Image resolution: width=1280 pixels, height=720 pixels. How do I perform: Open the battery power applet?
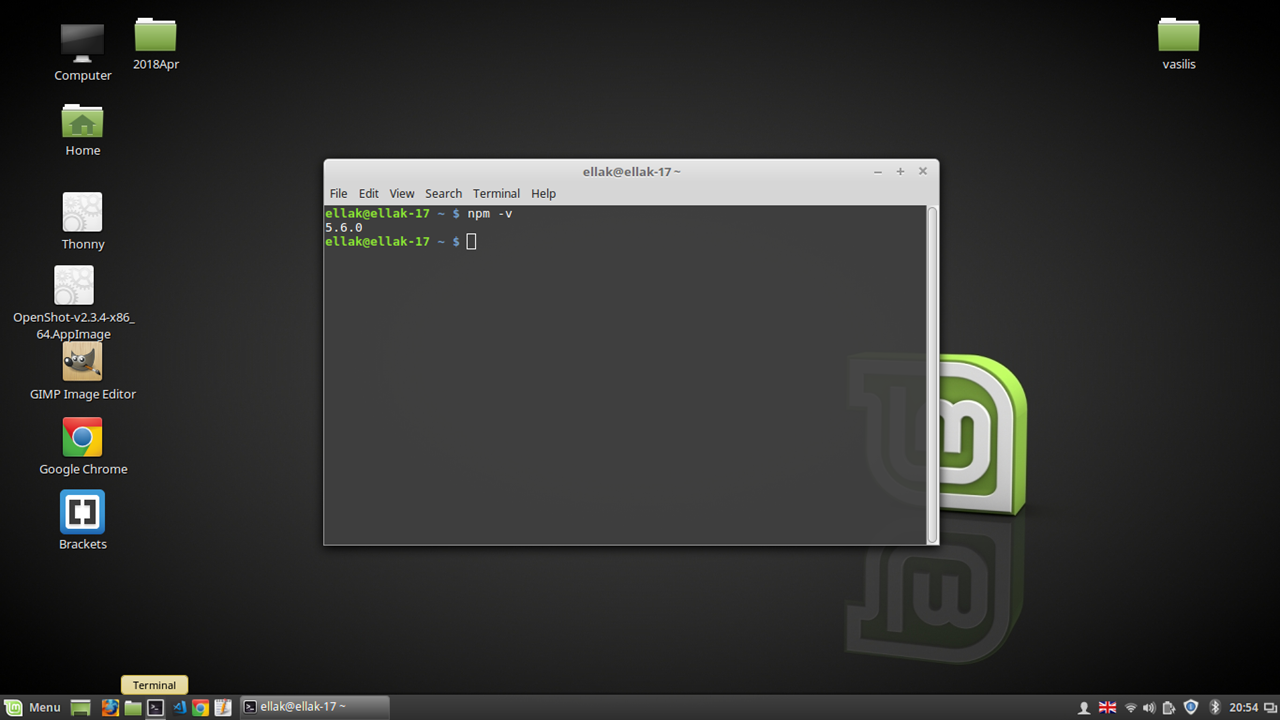coord(1169,707)
